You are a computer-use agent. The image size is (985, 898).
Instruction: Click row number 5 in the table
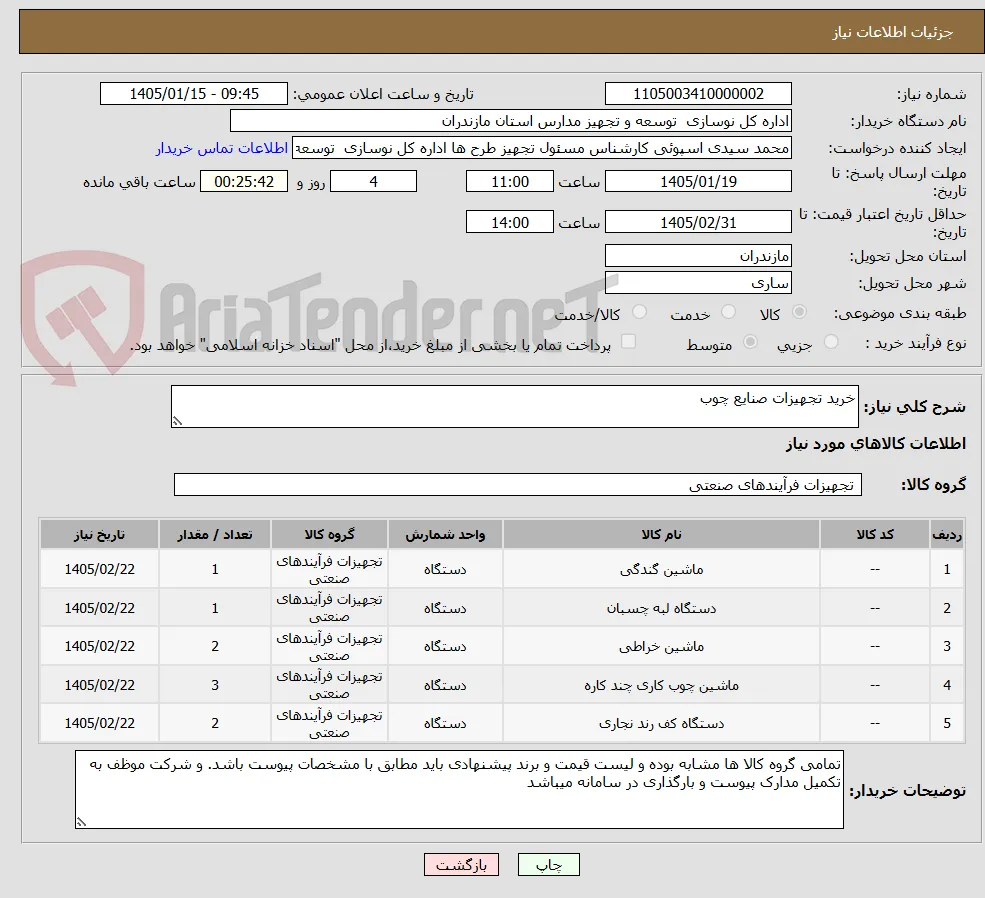click(x=947, y=723)
